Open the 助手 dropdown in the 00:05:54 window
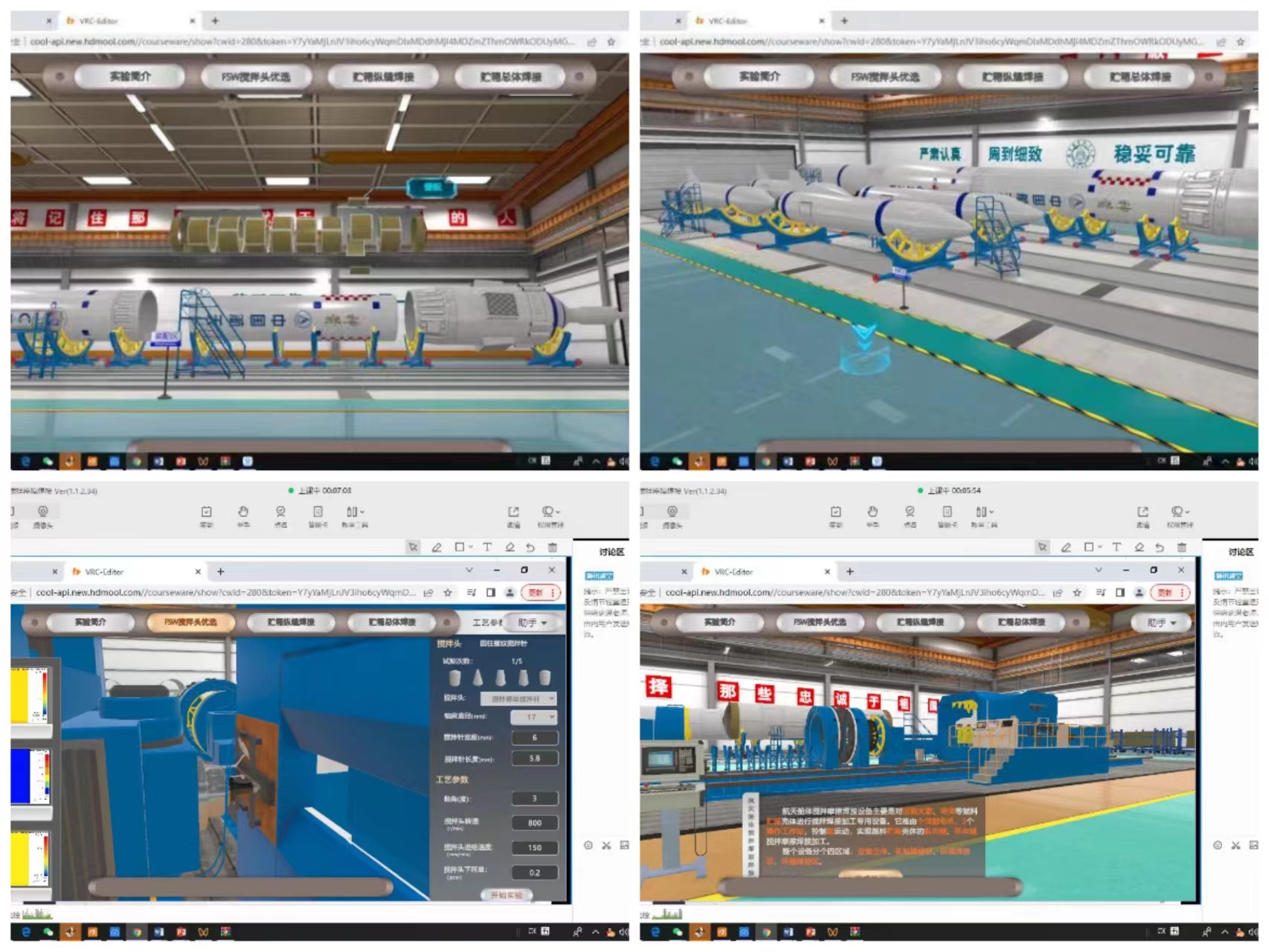The width and height of the screenshot is (1269, 952). (x=1161, y=623)
